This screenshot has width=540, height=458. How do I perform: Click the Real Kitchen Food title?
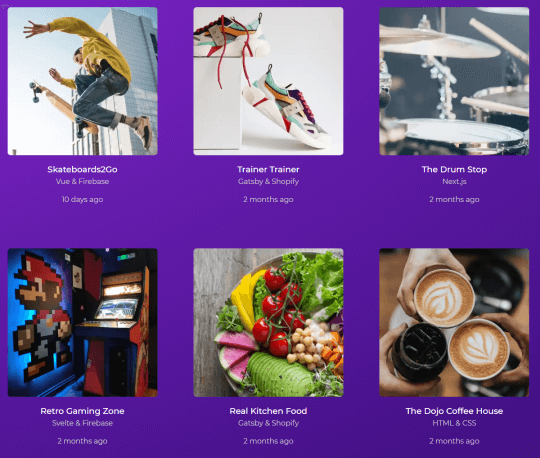click(268, 411)
